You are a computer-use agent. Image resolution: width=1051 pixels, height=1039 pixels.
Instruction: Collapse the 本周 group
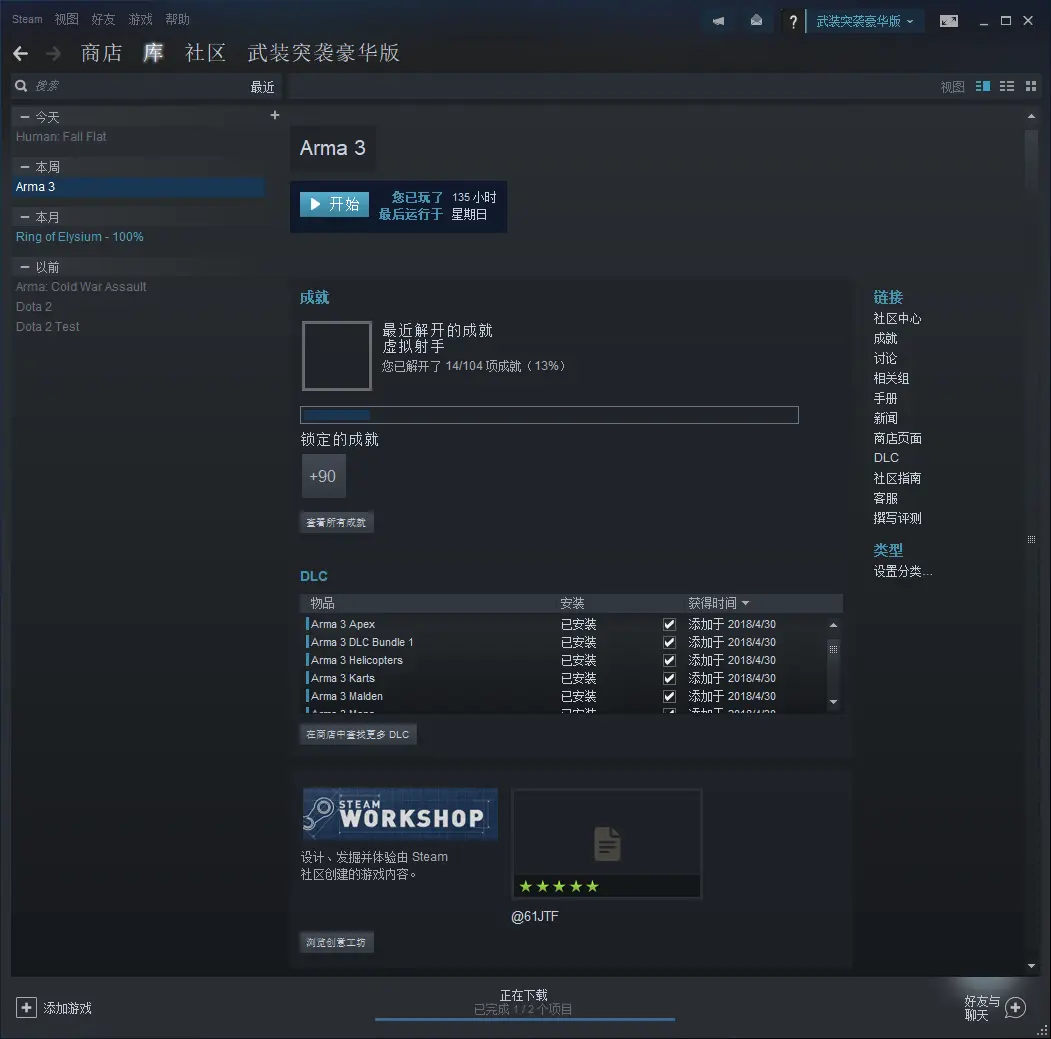tap(25, 167)
